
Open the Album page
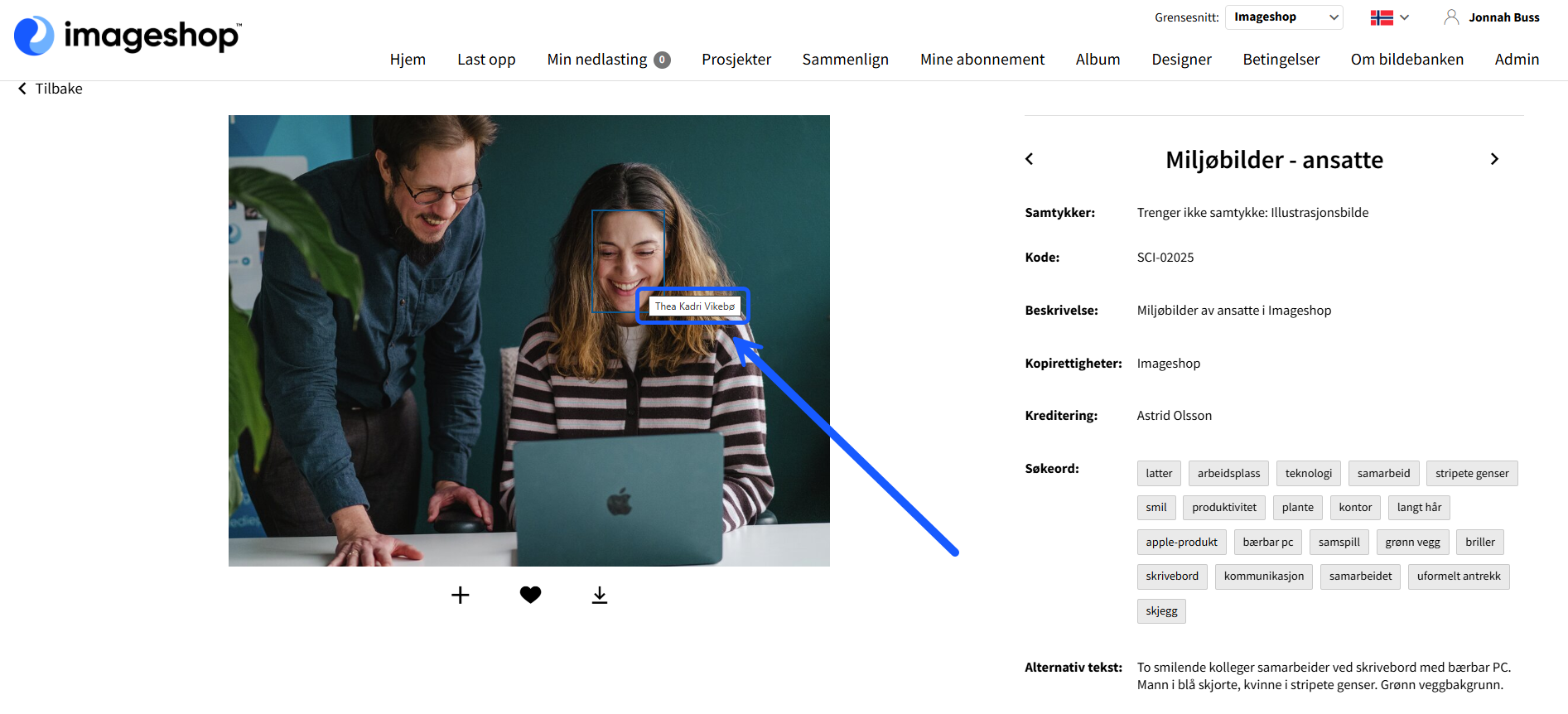coord(1098,60)
